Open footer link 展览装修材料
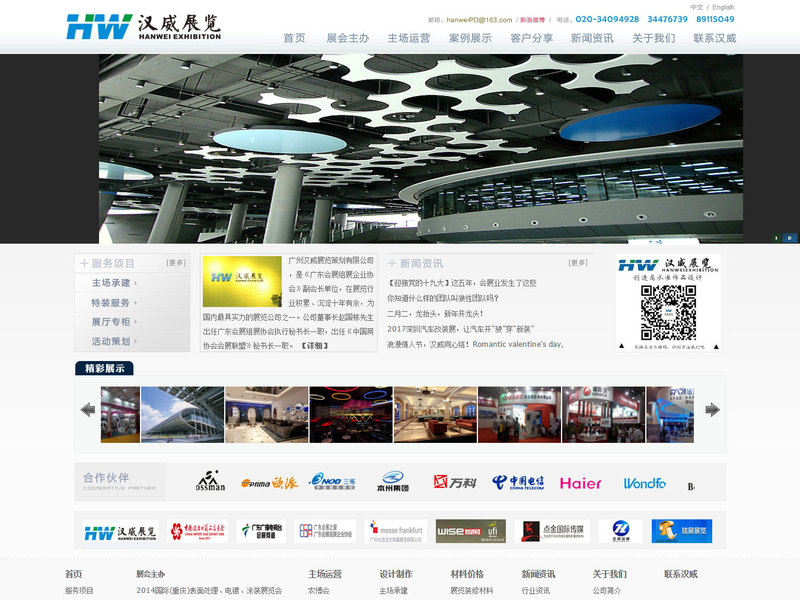Screen dimensions: 800x600 click(471, 590)
